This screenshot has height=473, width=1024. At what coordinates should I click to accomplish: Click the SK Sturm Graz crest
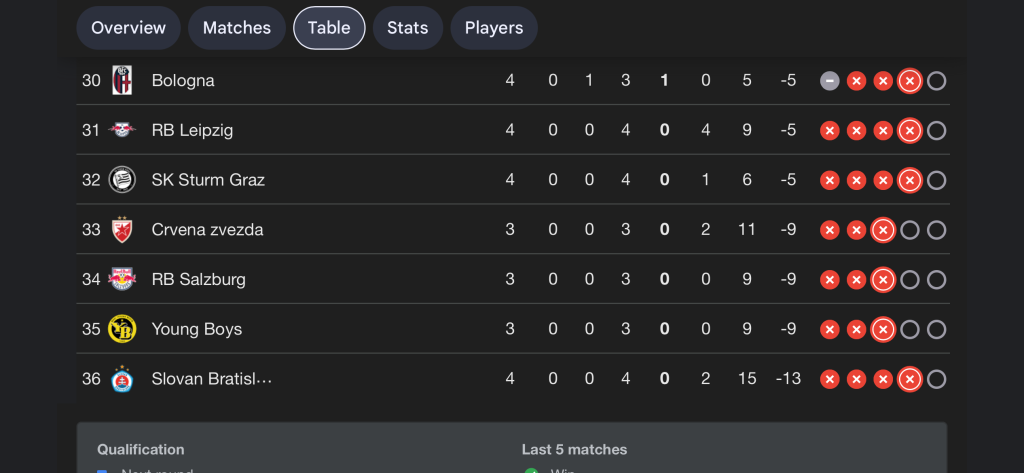[x=122, y=180]
